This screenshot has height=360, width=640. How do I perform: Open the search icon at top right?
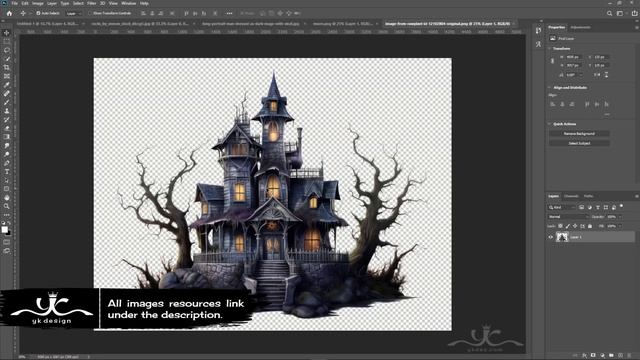(609, 13)
